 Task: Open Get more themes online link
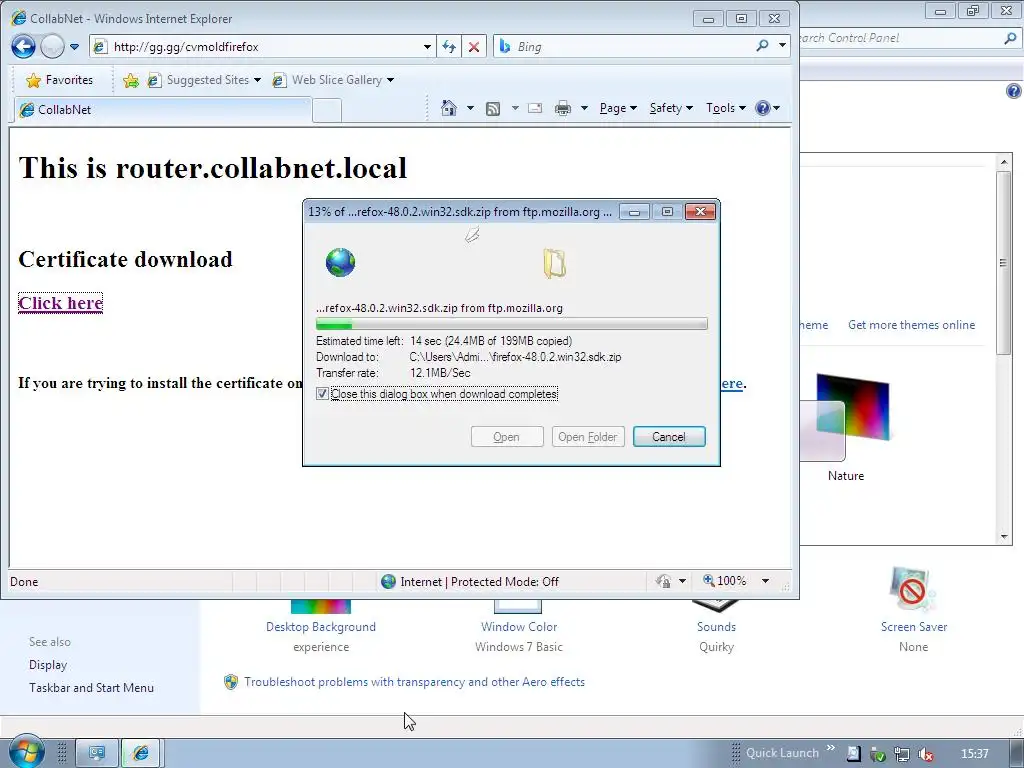click(x=911, y=325)
